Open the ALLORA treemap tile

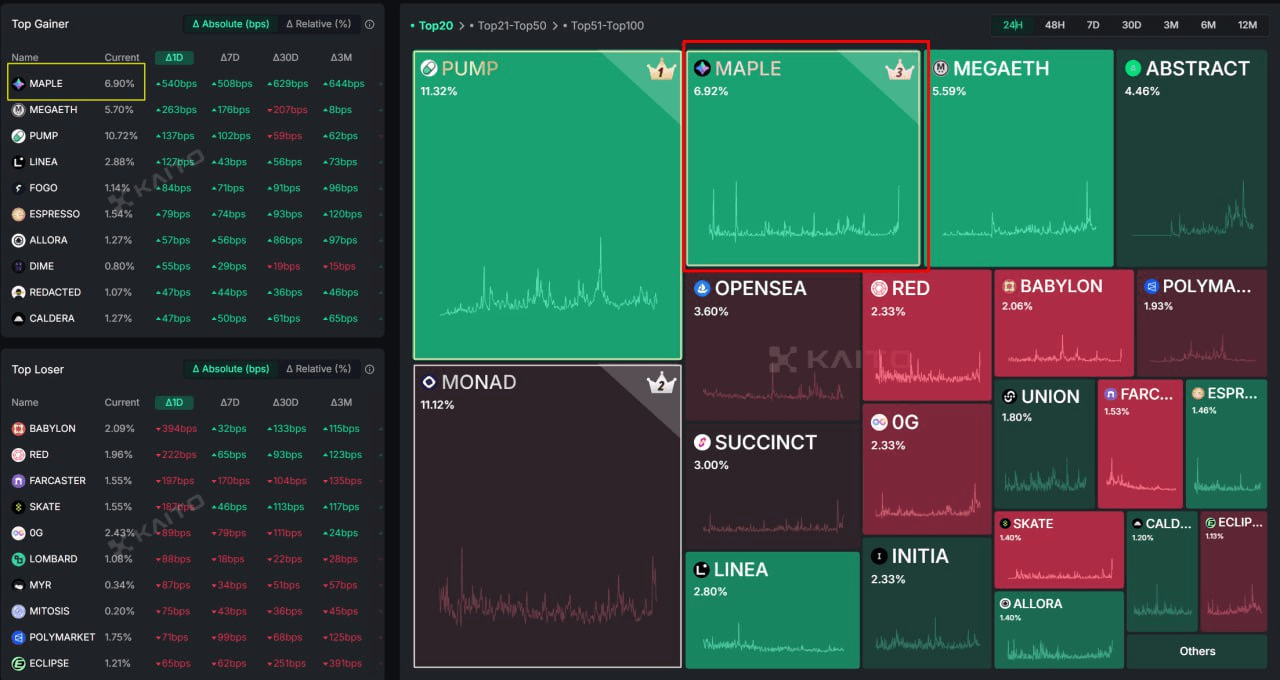pyautogui.click(x=1060, y=629)
